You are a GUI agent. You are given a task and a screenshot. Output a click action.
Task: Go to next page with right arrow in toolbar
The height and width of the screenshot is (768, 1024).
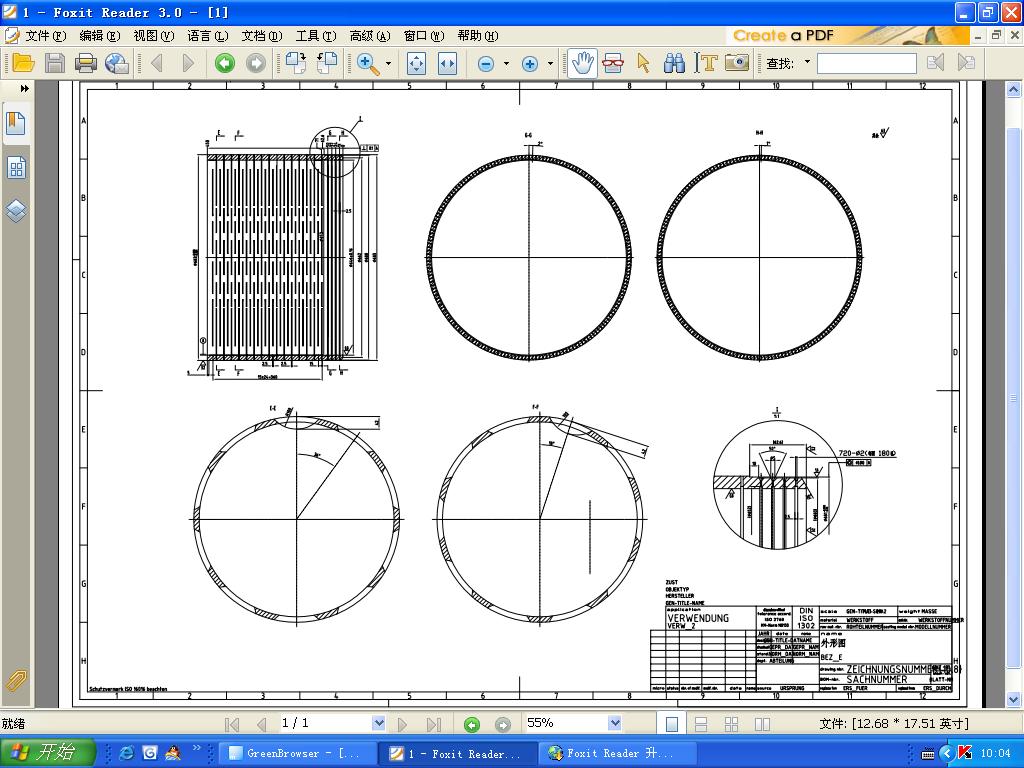188,63
